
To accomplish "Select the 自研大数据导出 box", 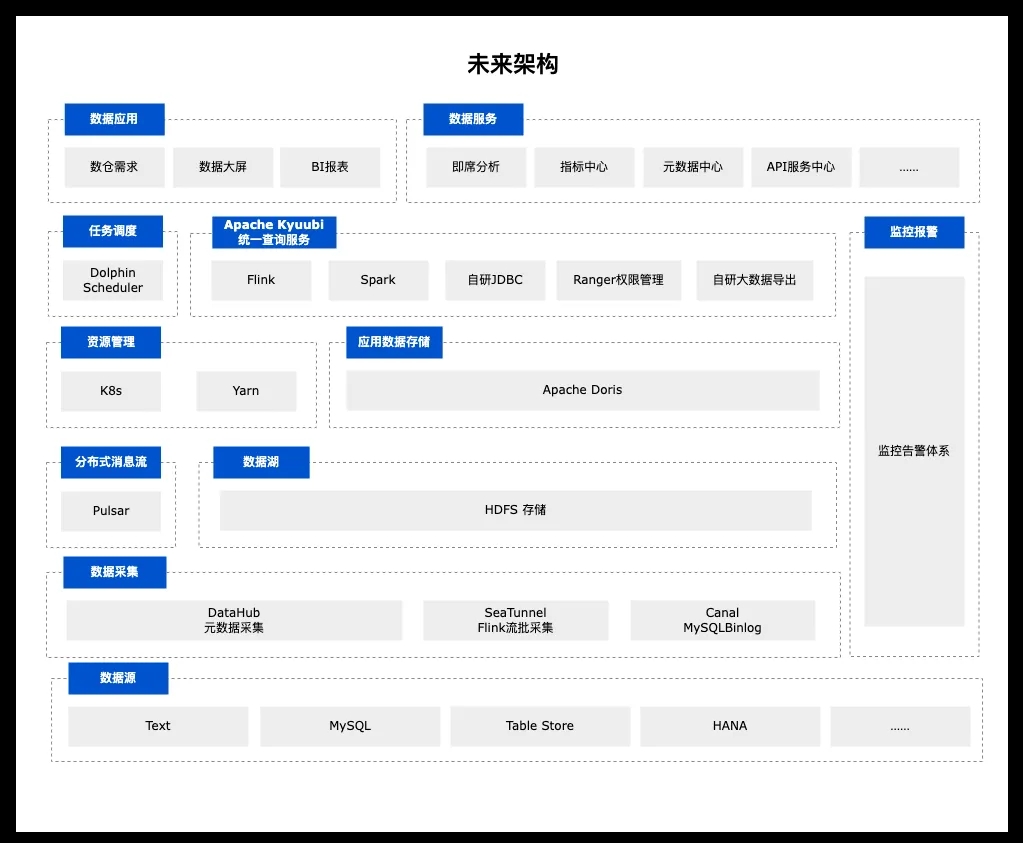I will pos(755,280).
